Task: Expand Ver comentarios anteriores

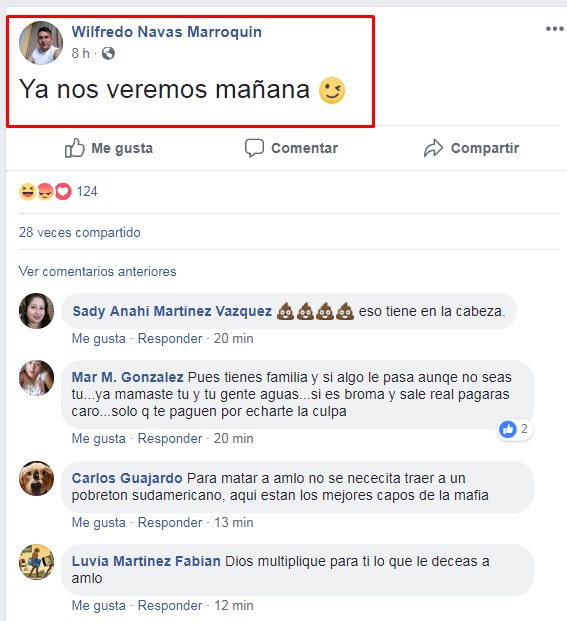Action: tap(97, 272)
